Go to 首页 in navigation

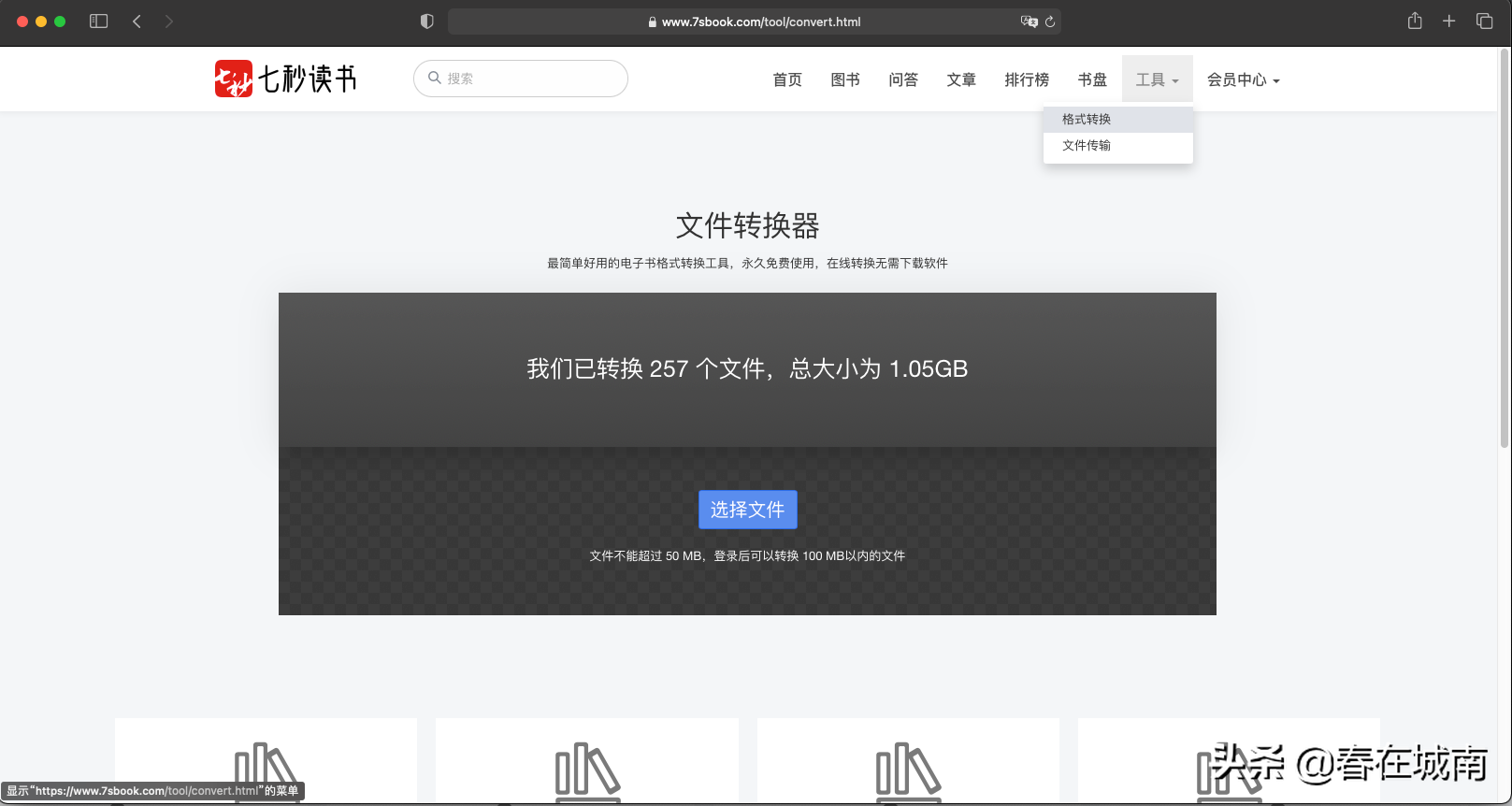point(787,80)
